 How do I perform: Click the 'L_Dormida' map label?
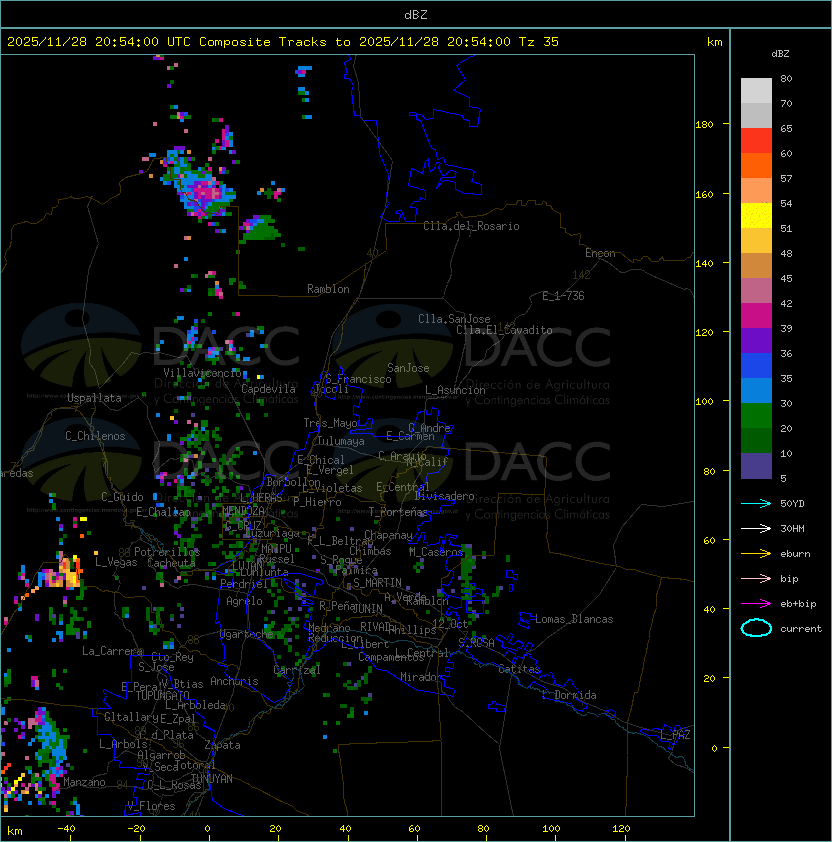(x=569, y=695)
